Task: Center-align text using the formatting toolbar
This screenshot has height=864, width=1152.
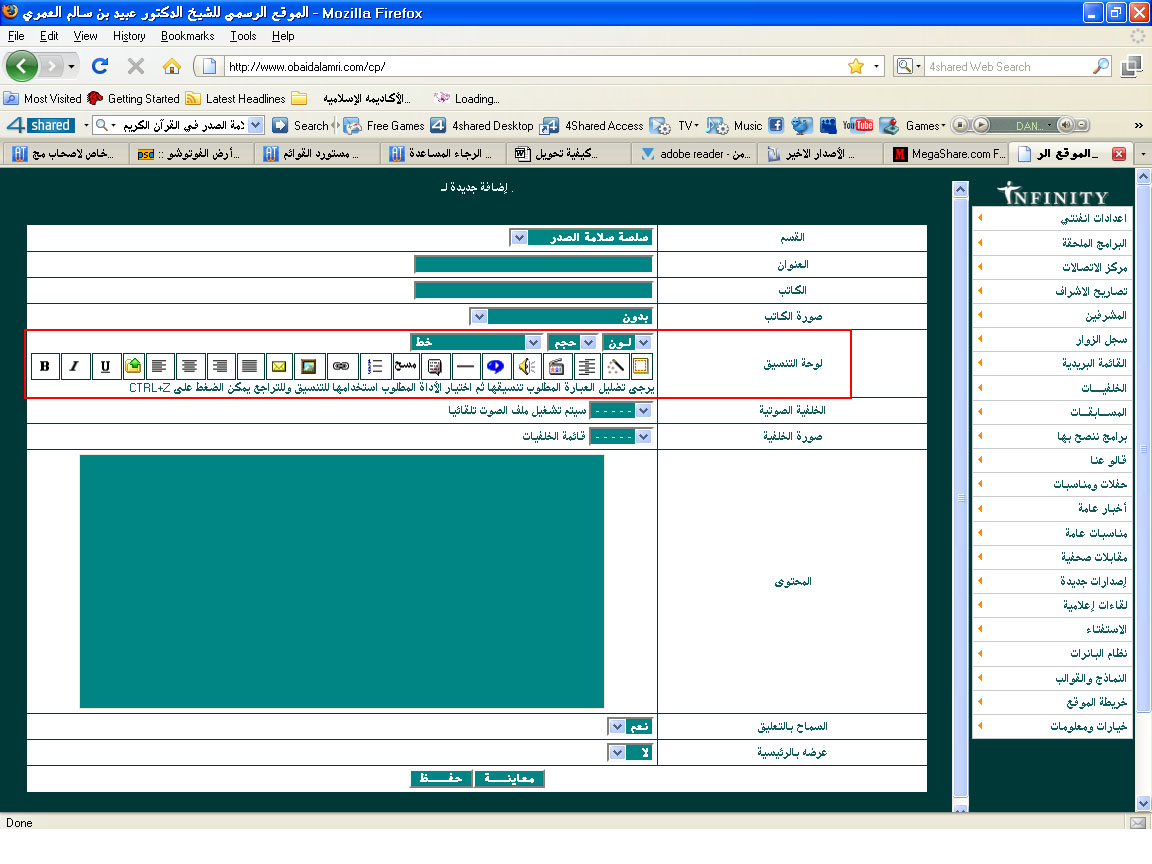Action: click(x=189, y=366)
